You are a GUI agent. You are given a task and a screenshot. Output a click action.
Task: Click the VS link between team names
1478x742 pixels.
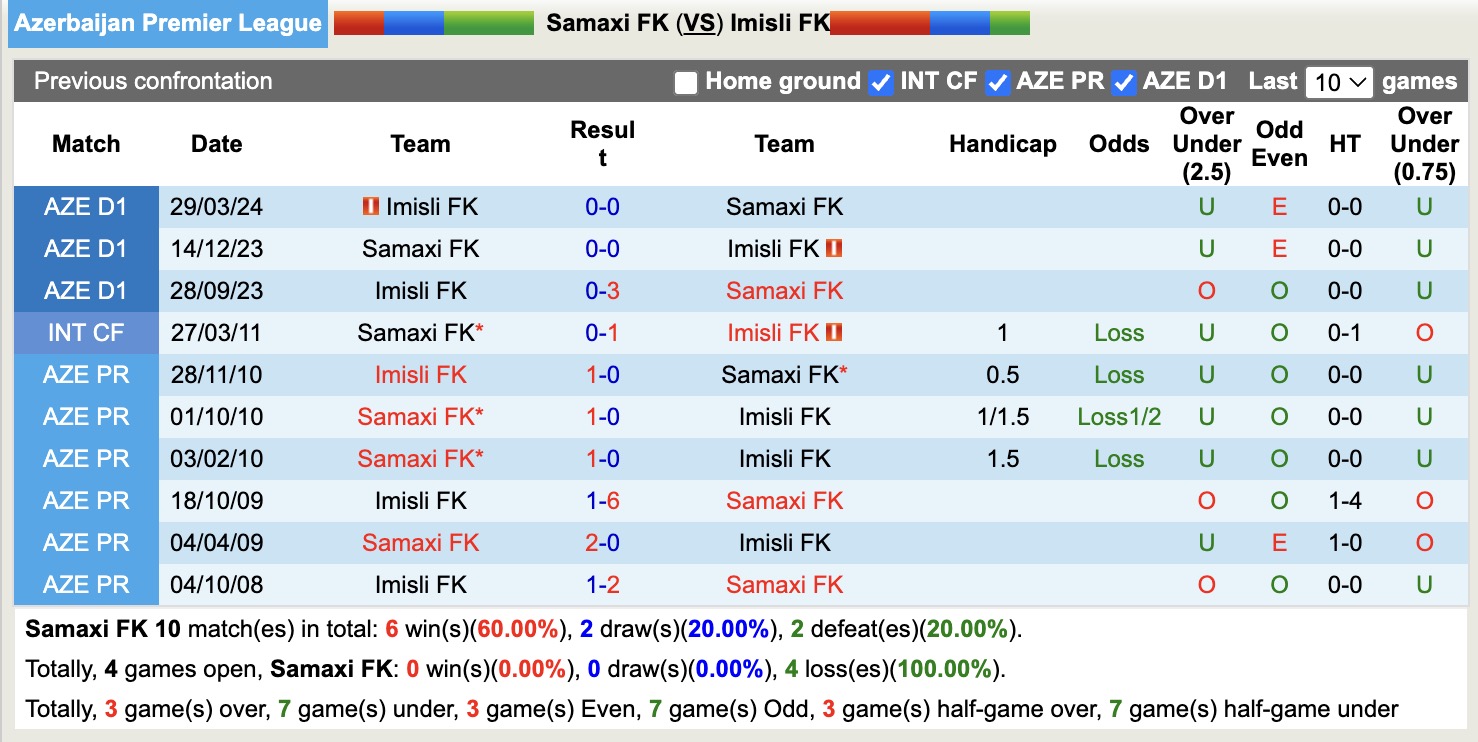[699, 23]
